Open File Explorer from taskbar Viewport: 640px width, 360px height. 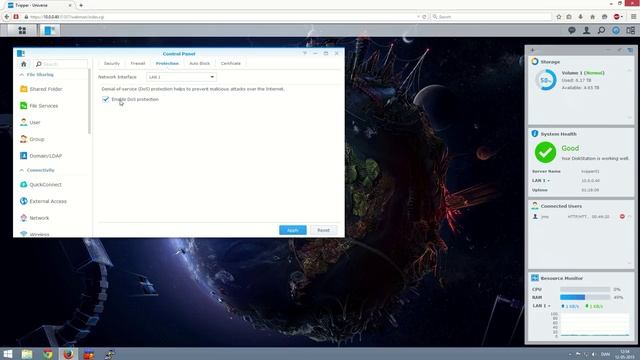(27, 354)
